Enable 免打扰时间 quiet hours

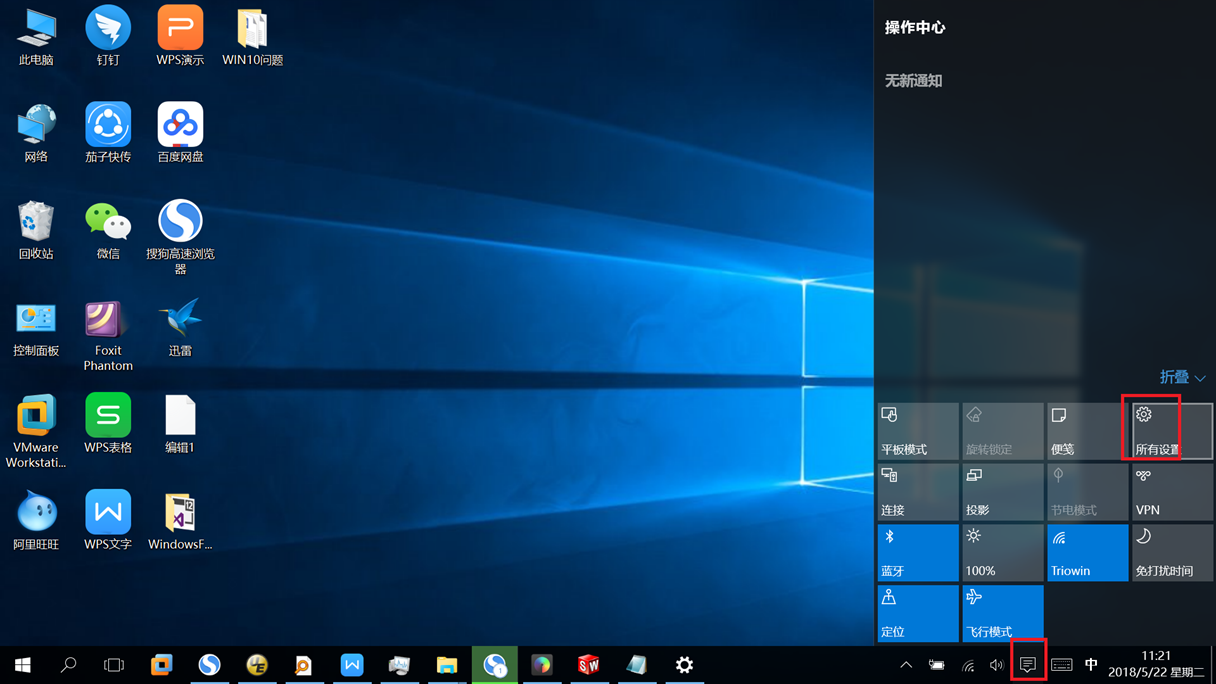tap(1173, 553)
